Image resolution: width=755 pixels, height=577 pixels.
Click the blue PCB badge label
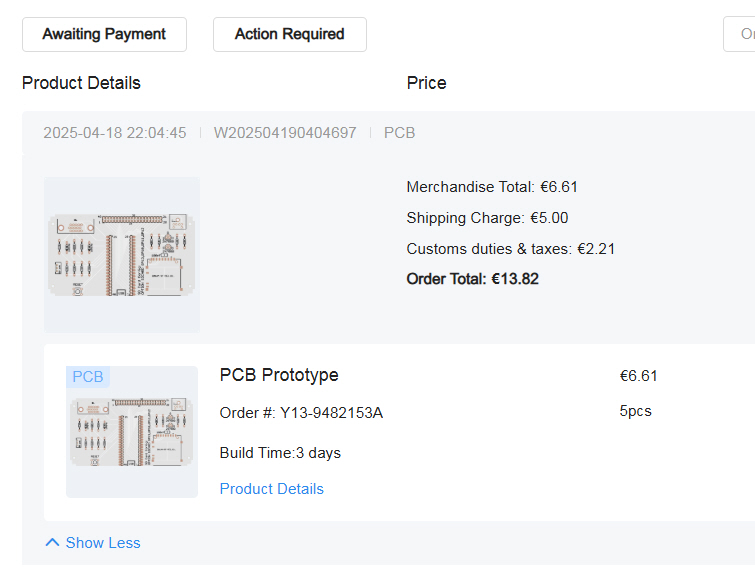(88, 377)
